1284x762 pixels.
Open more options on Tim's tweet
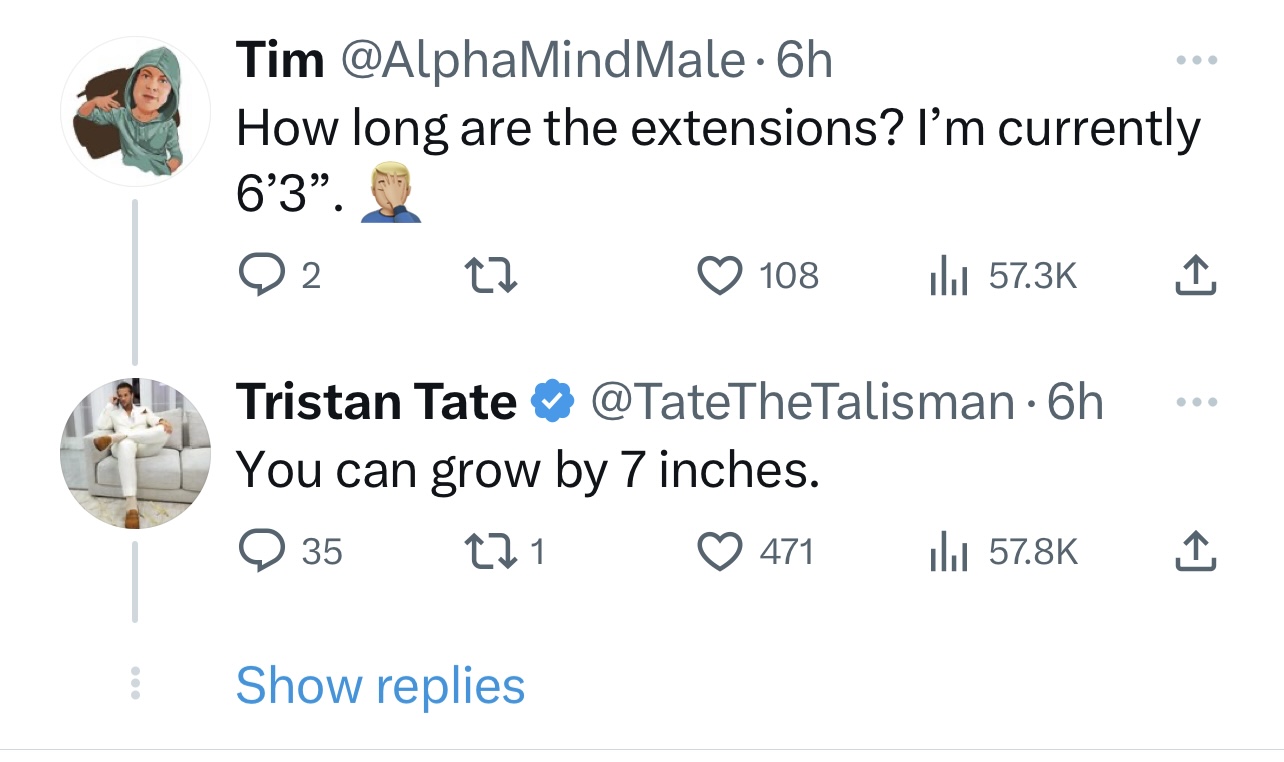(1197, 61)
